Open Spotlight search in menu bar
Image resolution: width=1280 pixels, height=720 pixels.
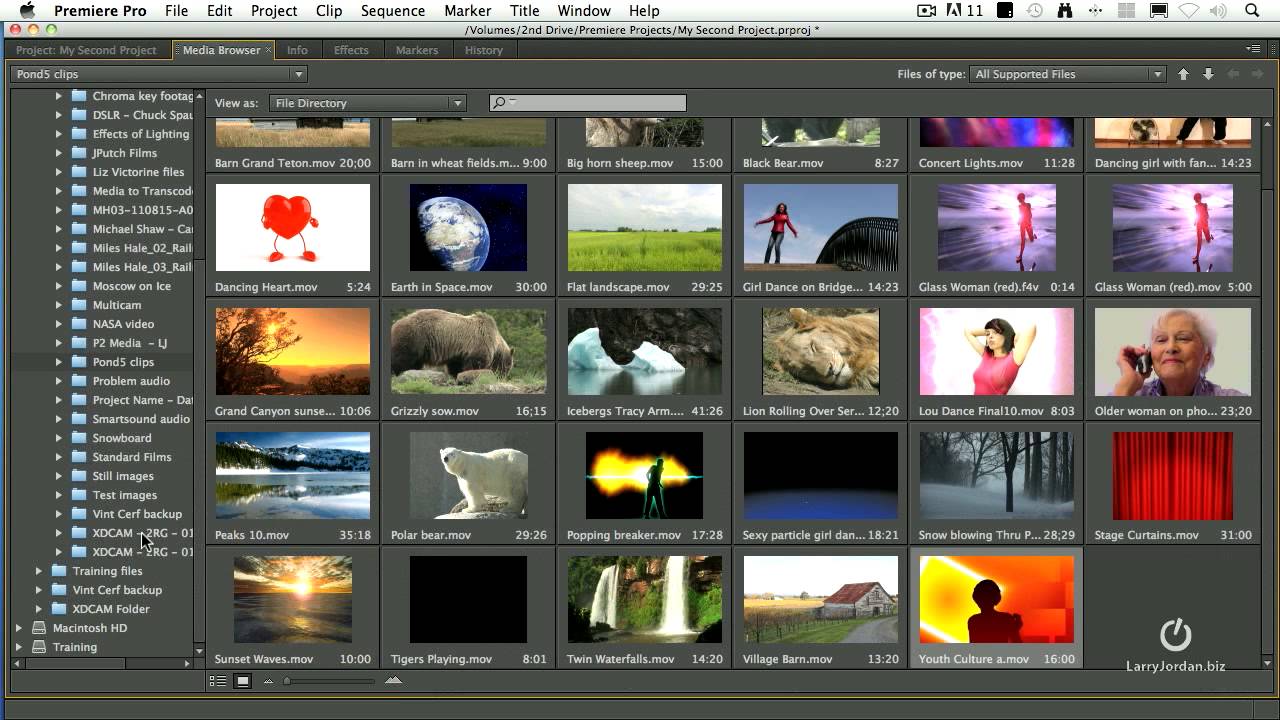(1252, 11)
